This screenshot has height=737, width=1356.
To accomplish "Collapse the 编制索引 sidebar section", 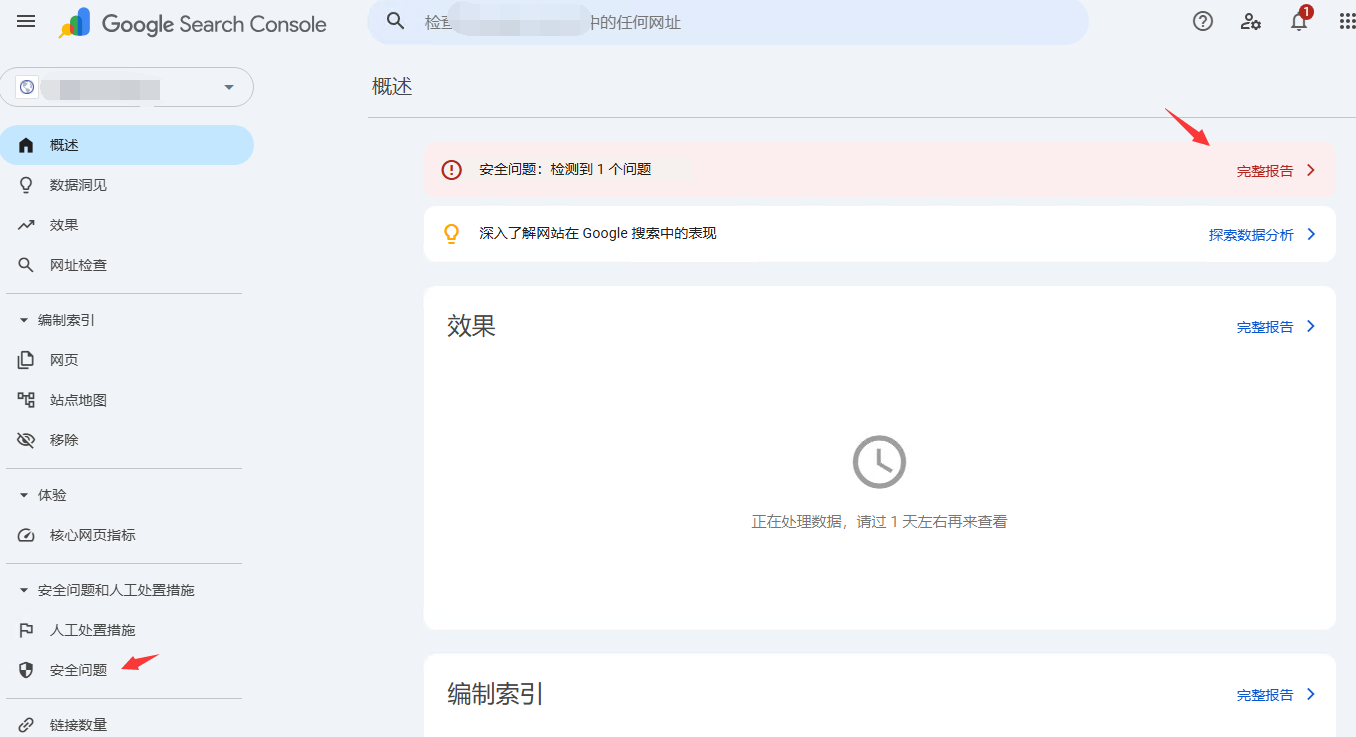I will (24, 320).
